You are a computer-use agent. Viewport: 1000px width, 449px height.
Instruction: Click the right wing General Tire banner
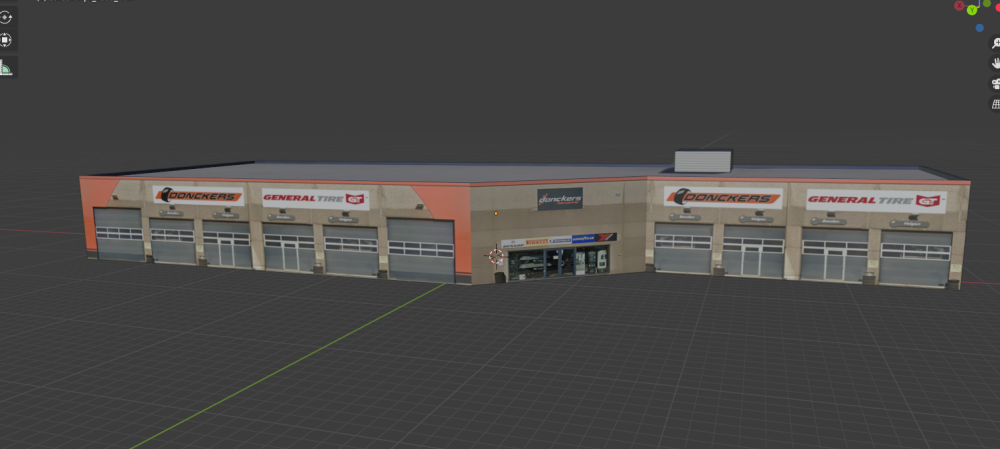point(875,201)
